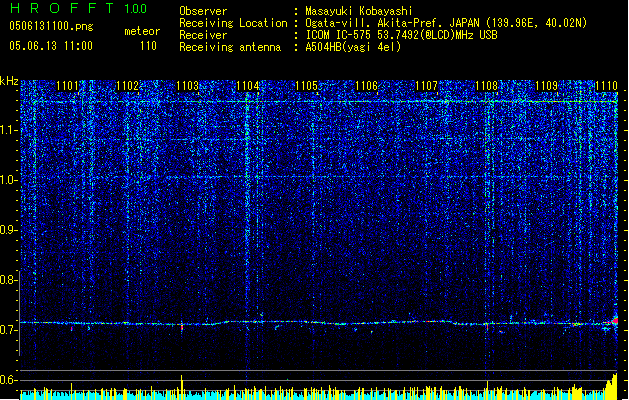Click the 0.7 kHz axis label

click(9, 330)
